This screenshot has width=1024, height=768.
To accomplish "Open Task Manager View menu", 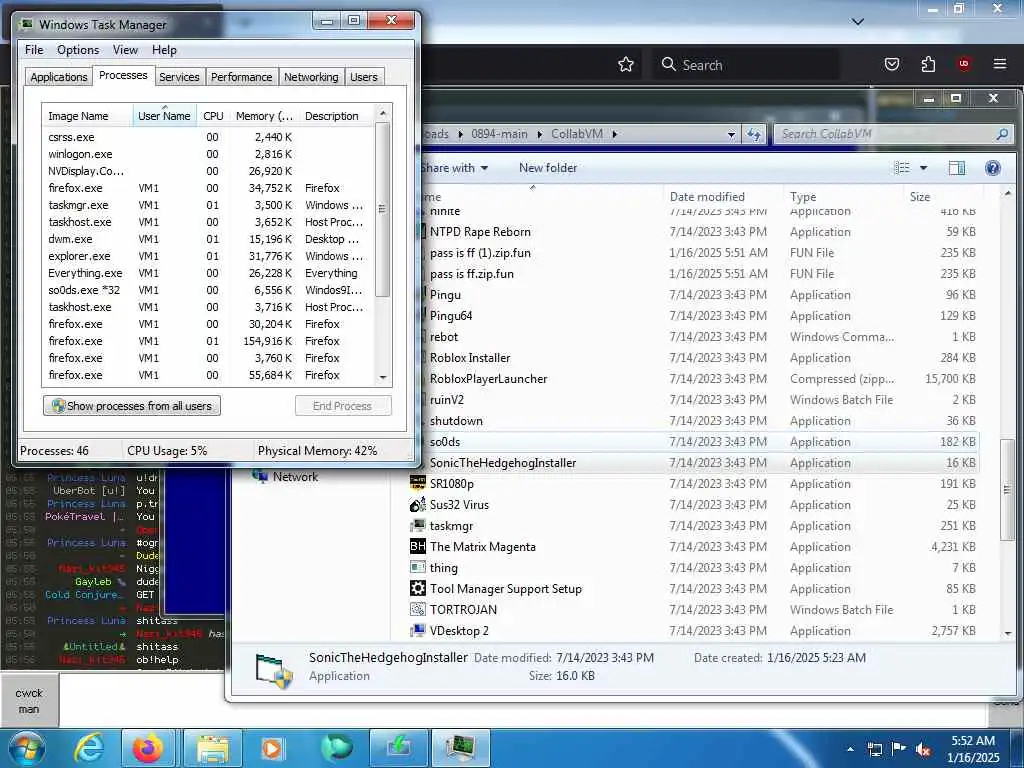I will click(x=125, y=50).
